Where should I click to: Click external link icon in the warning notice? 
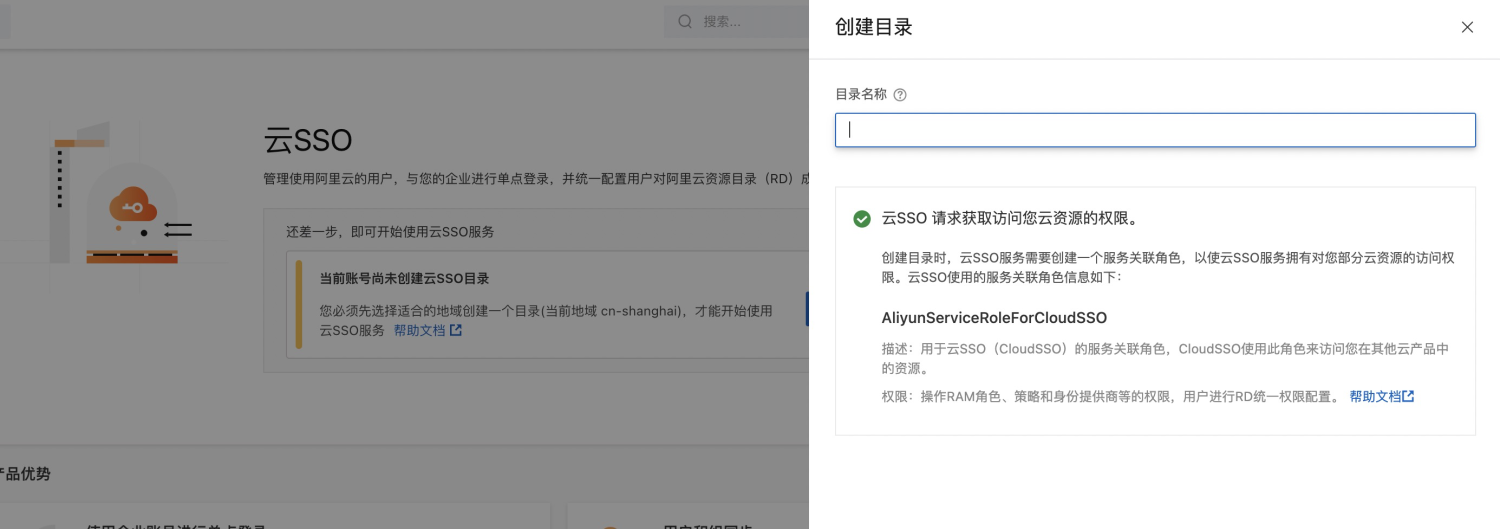coord(455,330)
